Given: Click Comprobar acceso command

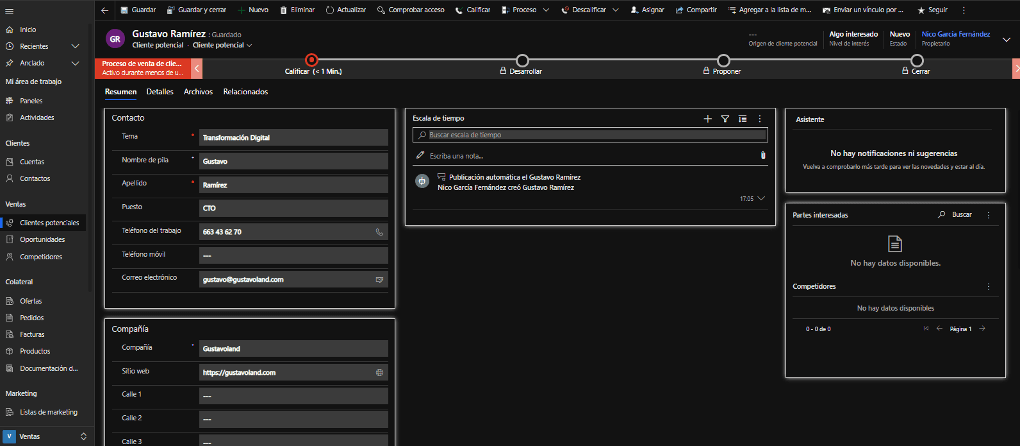Looking at the screenshot, I should 410,10.
